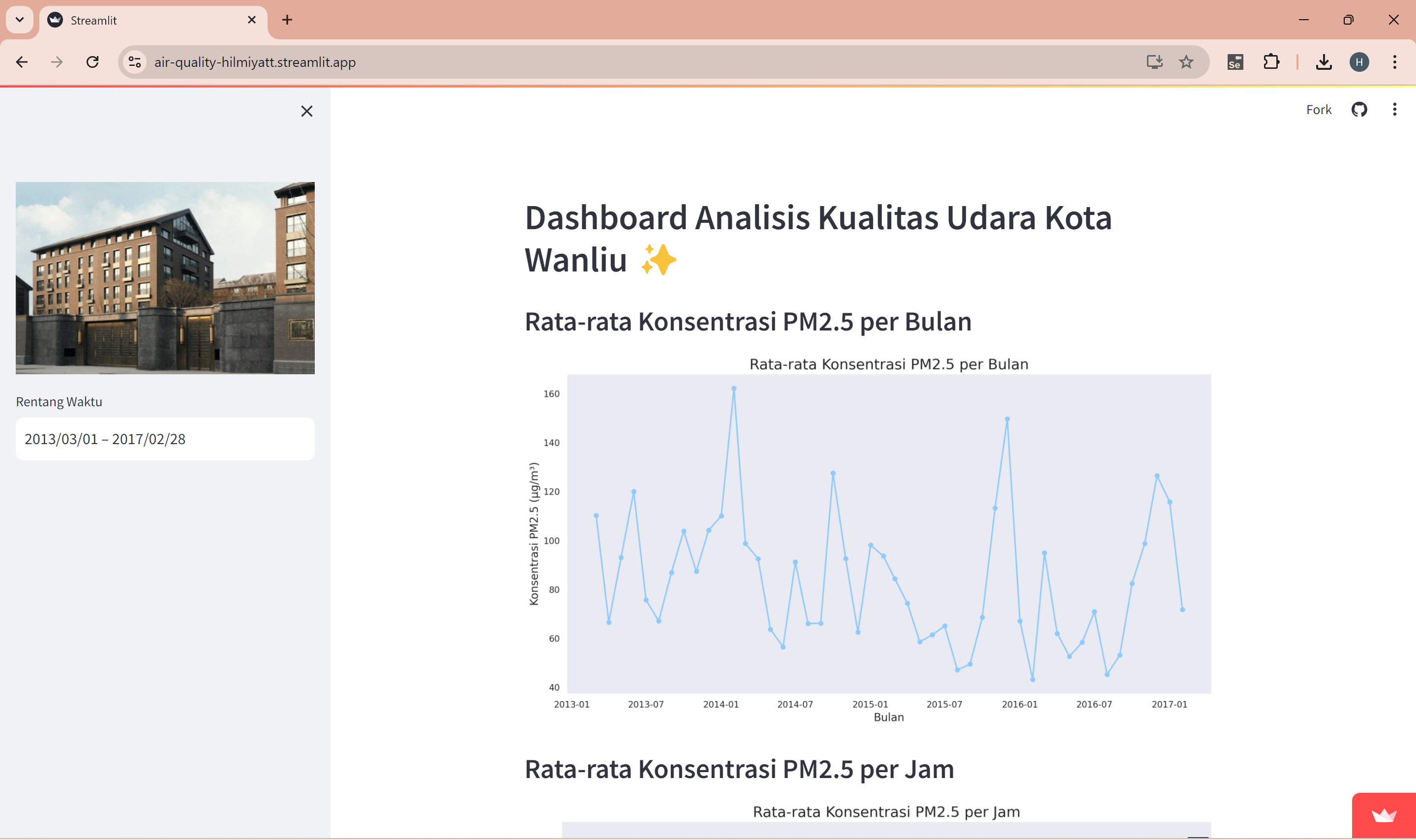1416x840 pixels.
Task: Open a new browser tab
Action: coord(287,20)
